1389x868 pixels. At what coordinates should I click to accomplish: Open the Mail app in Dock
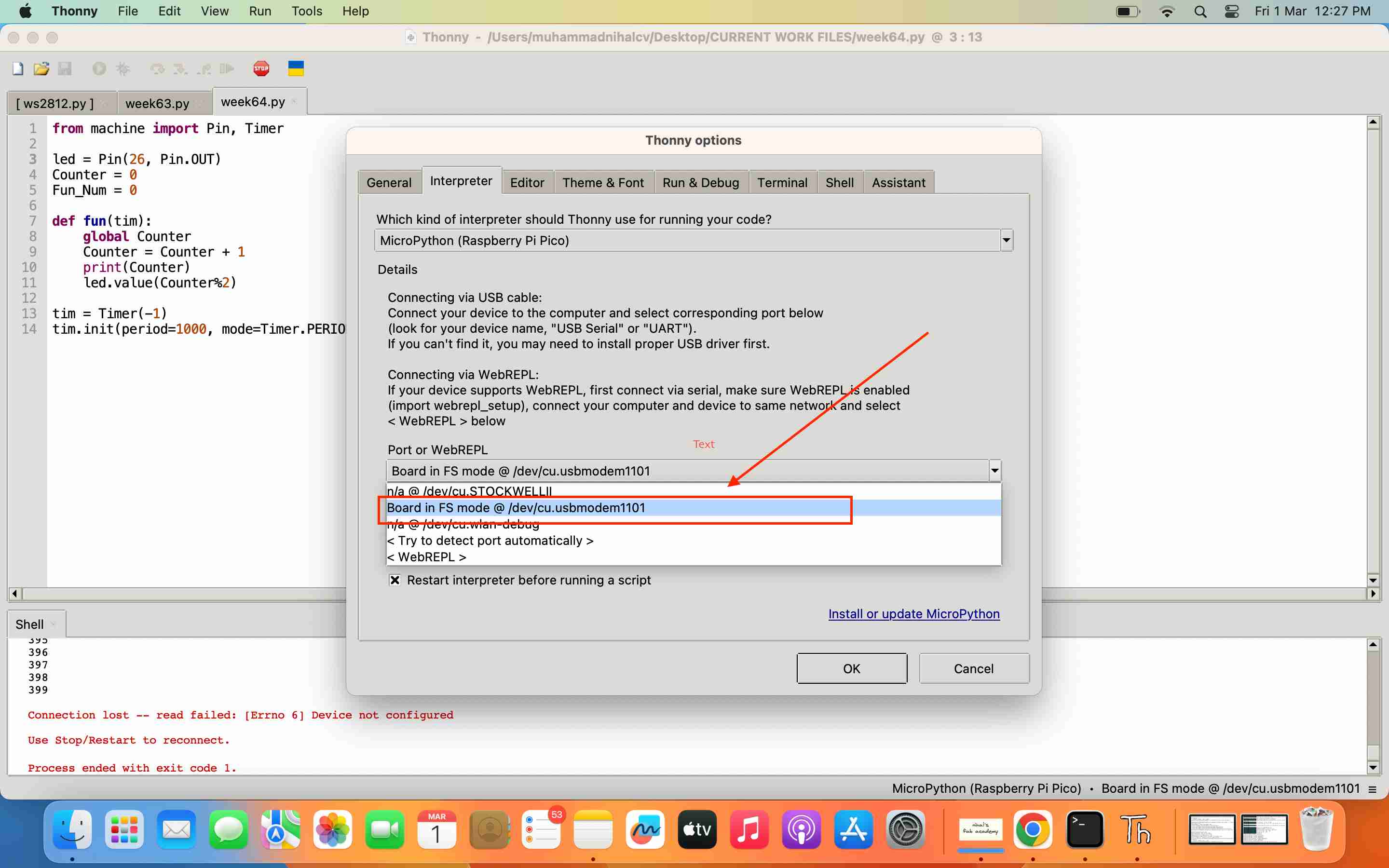[x=176, y=829]
